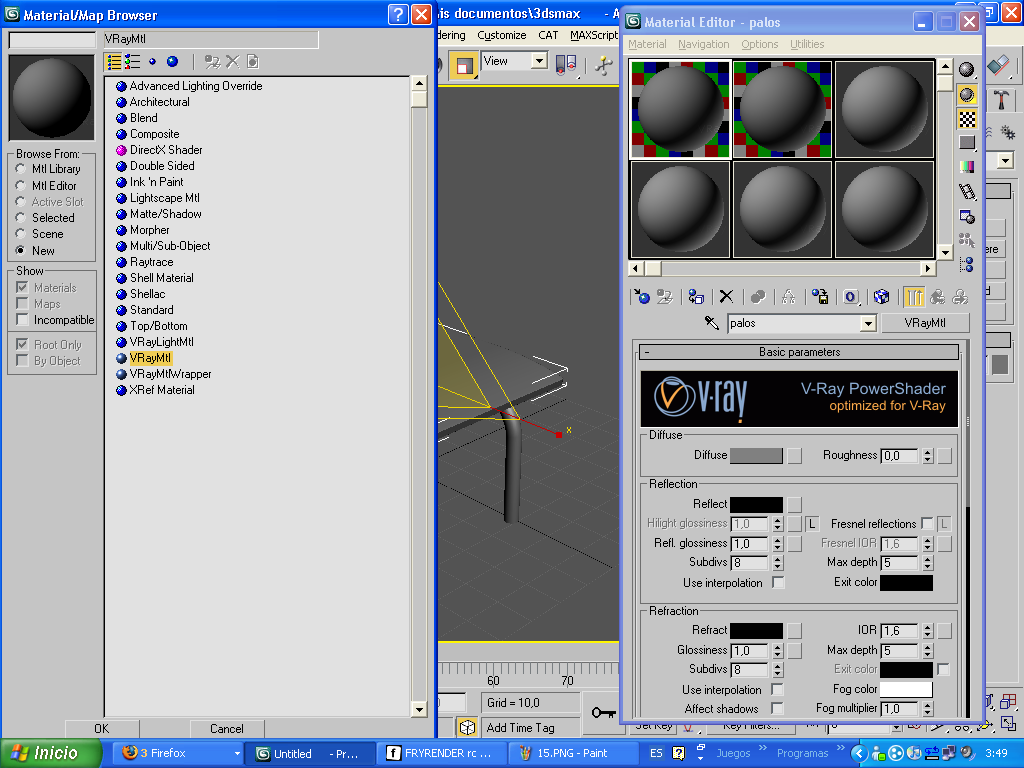Click Cancel in Material/Map Browser

pyautogui.click(x=227, y=728)
